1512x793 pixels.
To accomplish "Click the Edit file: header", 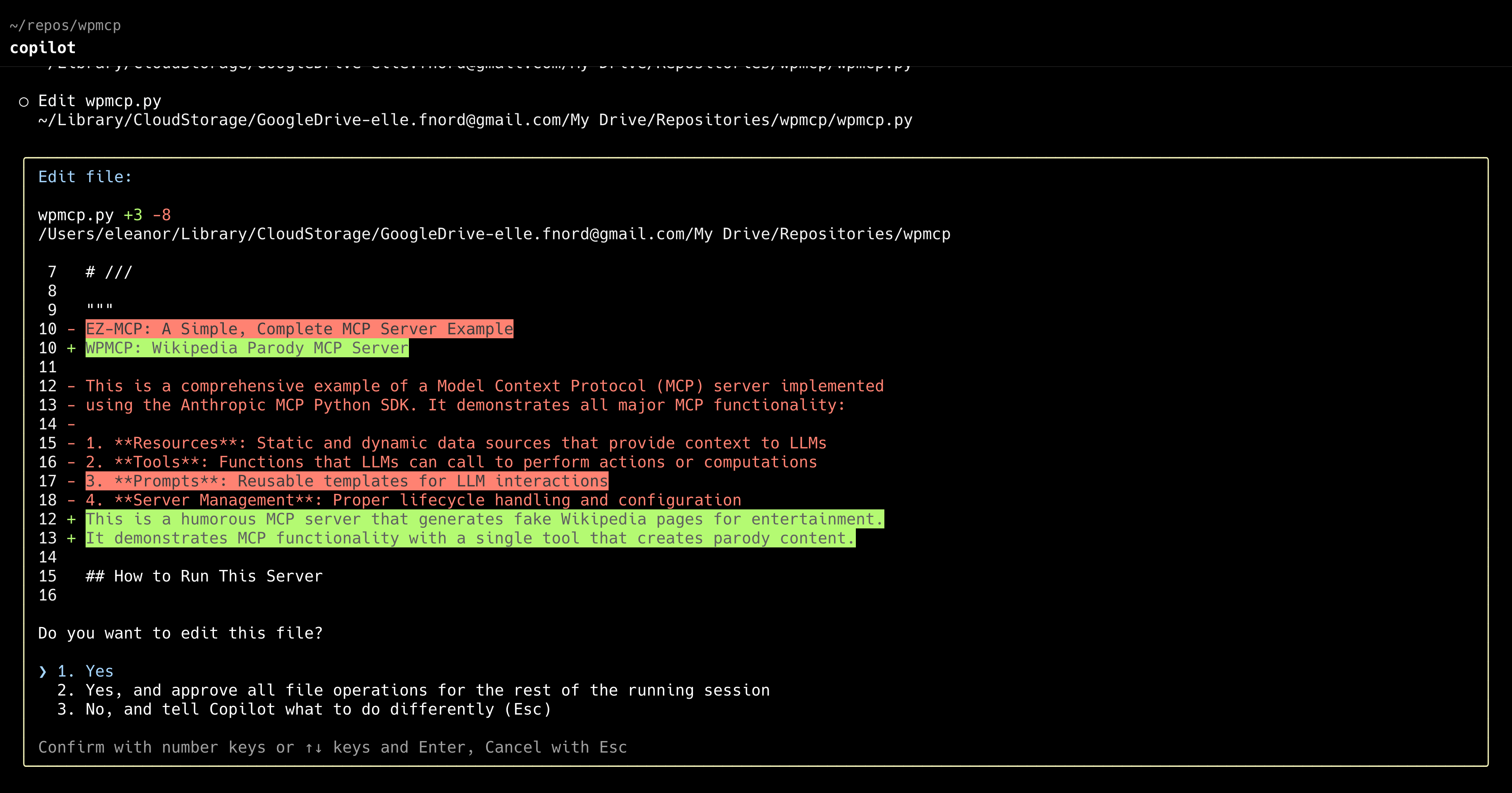I will [84, 176].
